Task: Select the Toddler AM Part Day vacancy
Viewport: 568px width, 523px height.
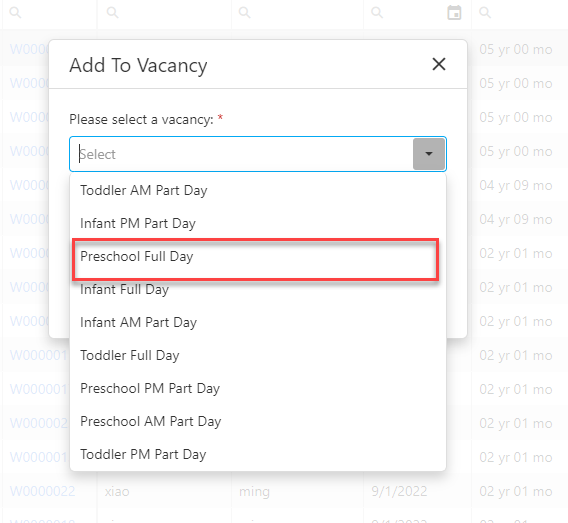Action: tap(258, 190)
